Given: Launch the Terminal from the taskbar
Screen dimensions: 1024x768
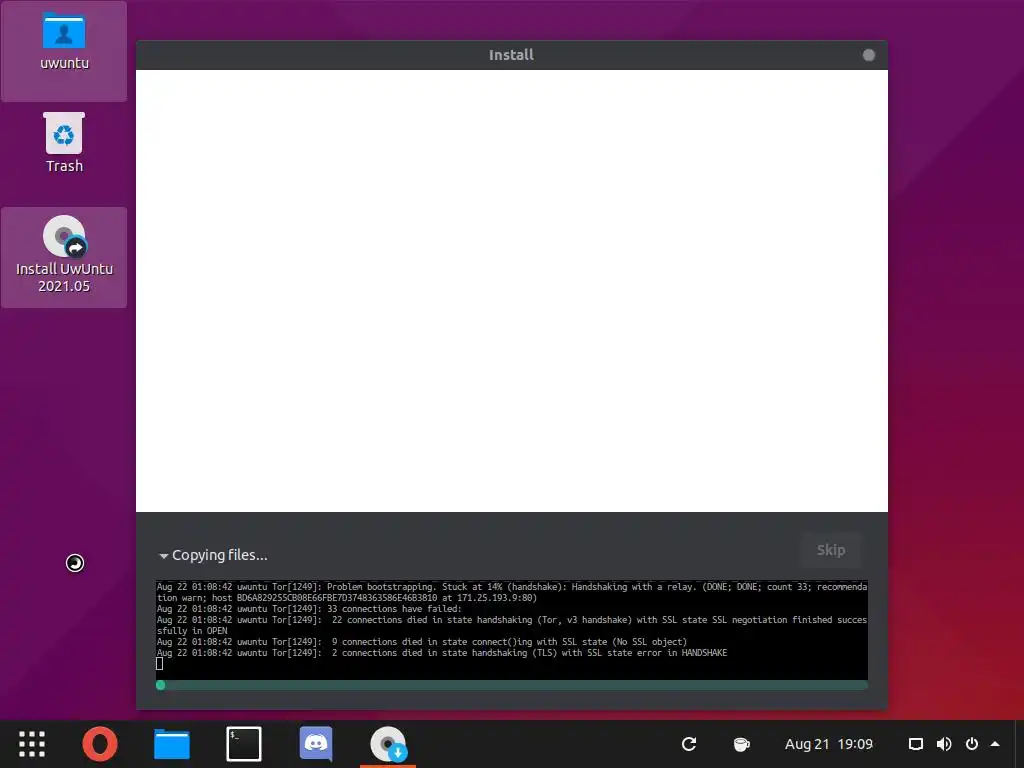Looking at the screenshot, I should click(244, 744).
